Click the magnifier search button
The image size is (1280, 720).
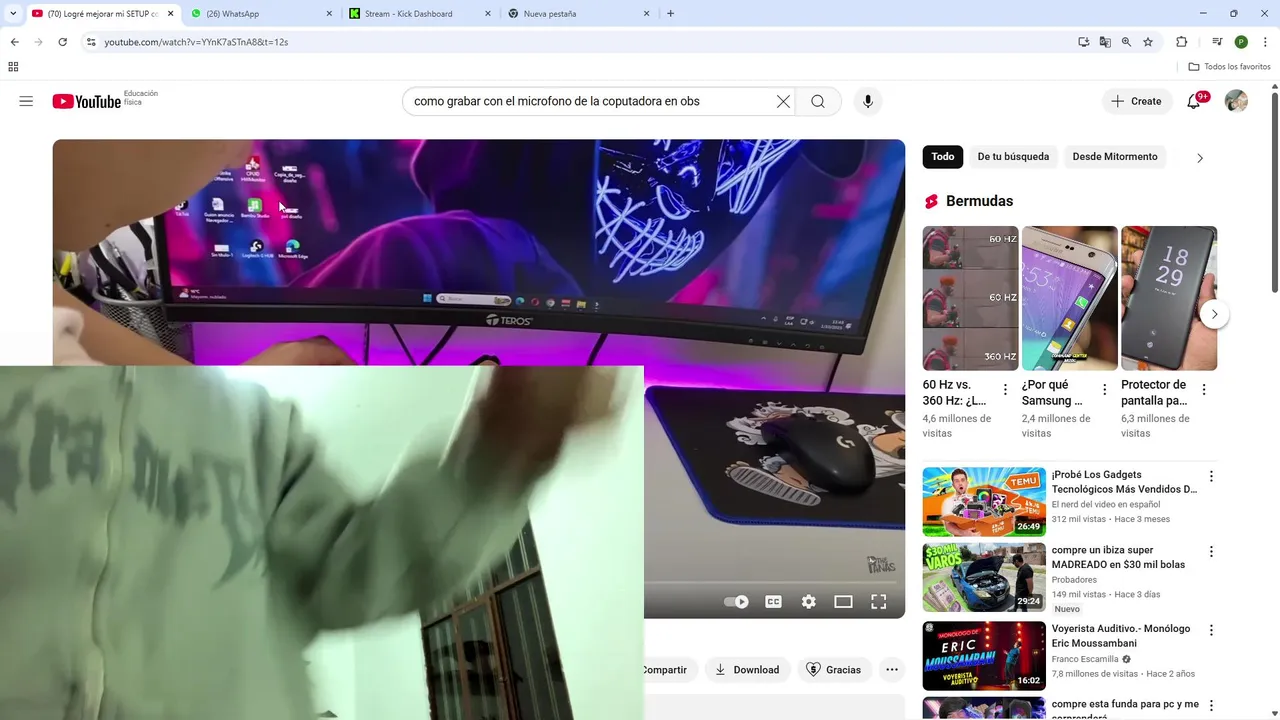pyautogui.click(x=818, y=101)
